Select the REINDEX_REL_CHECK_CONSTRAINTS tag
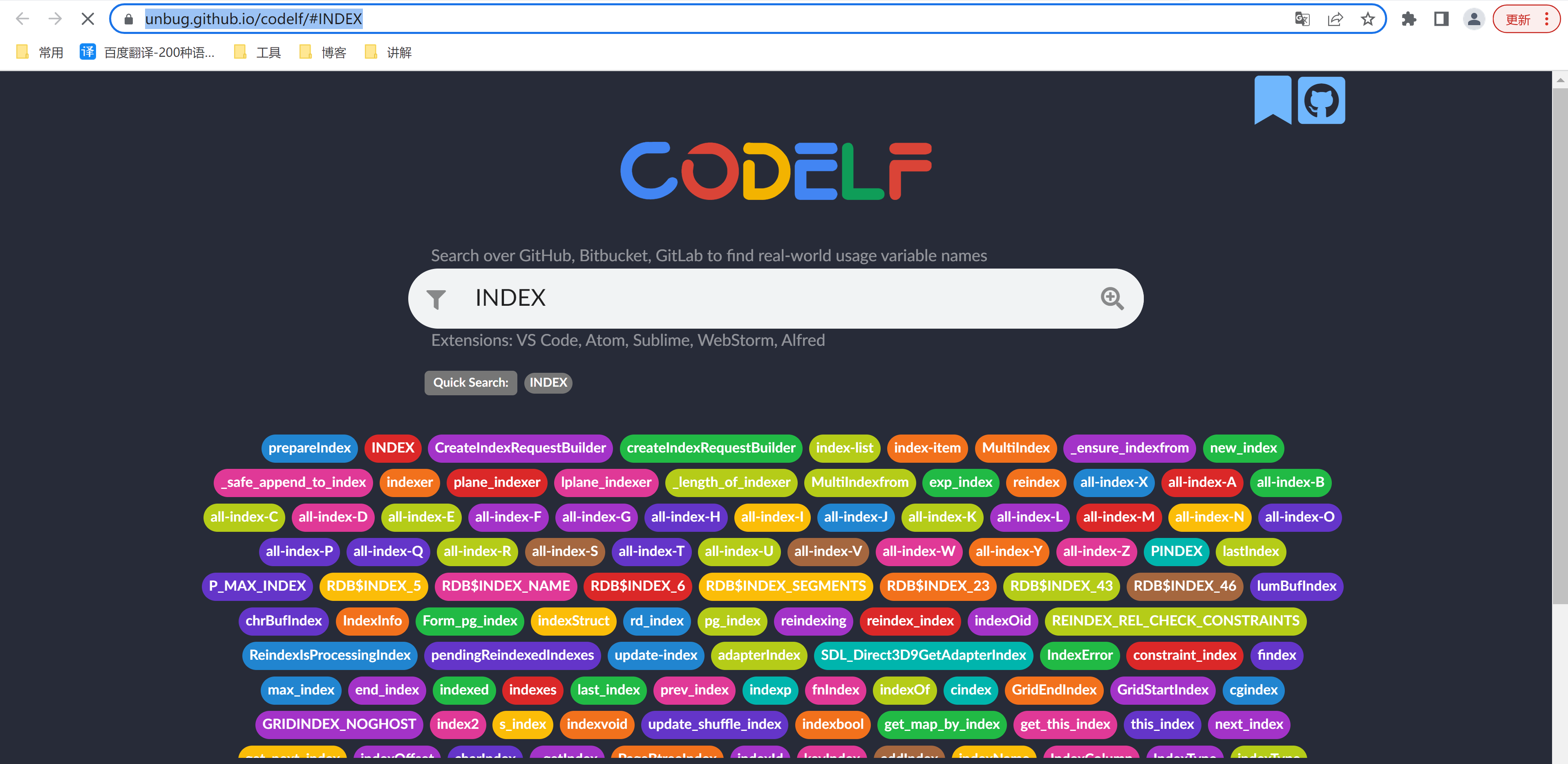The width and height of the screenshot is (1568, 764). coord(1175,621)
